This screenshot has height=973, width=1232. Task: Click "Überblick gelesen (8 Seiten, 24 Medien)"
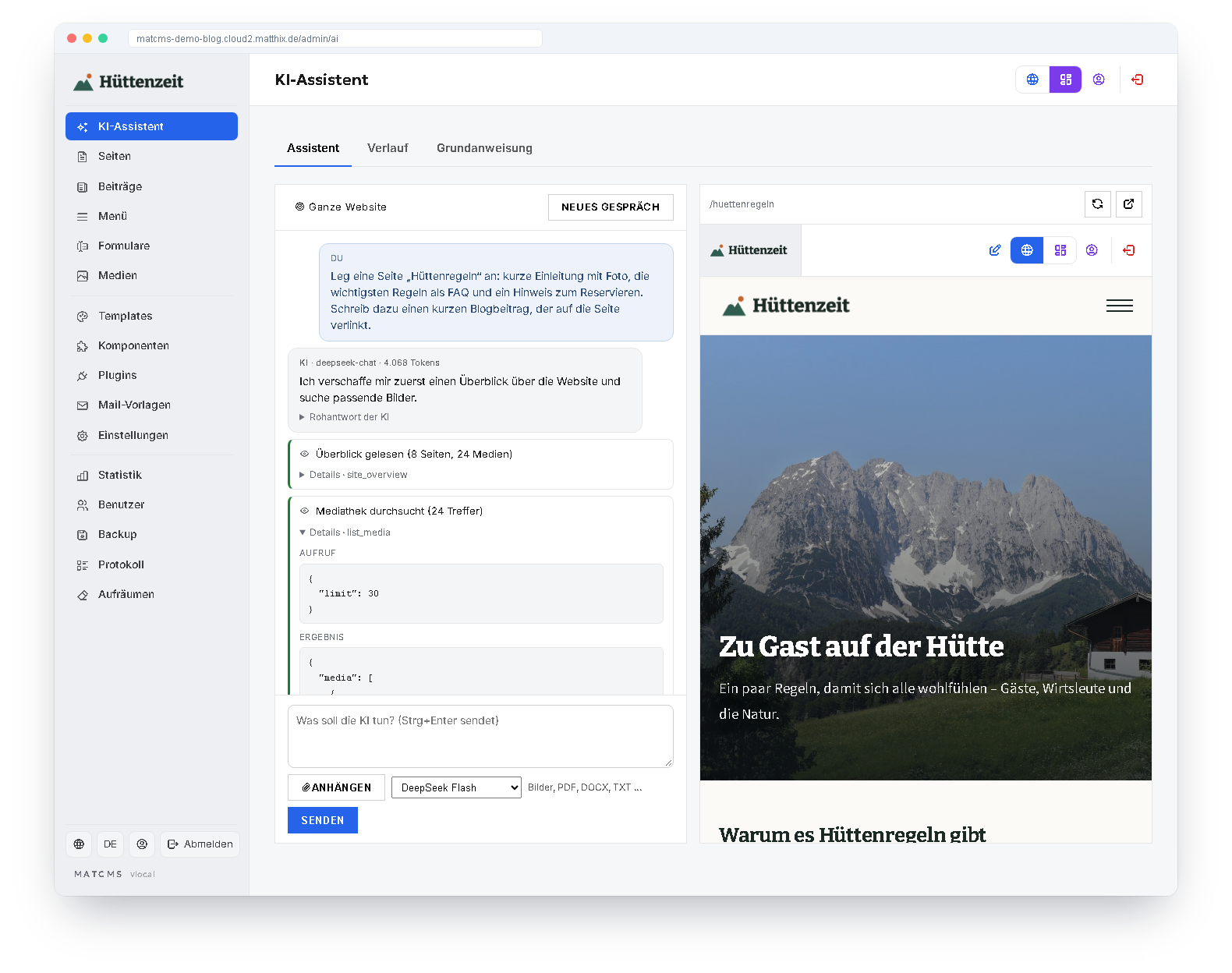click(414, 455)
